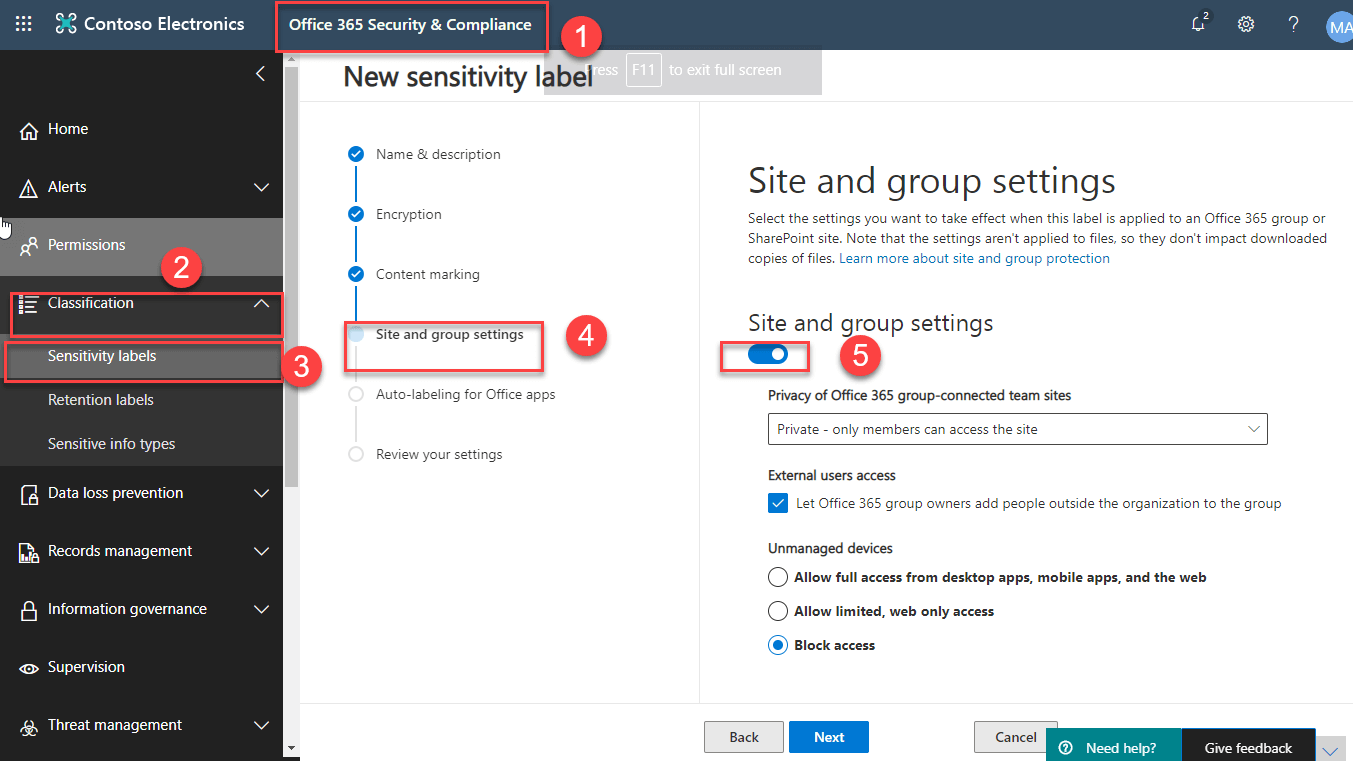Click the Threat management biohazard icon
Viewport: 1353px width, 761px height.
(29, 726)
